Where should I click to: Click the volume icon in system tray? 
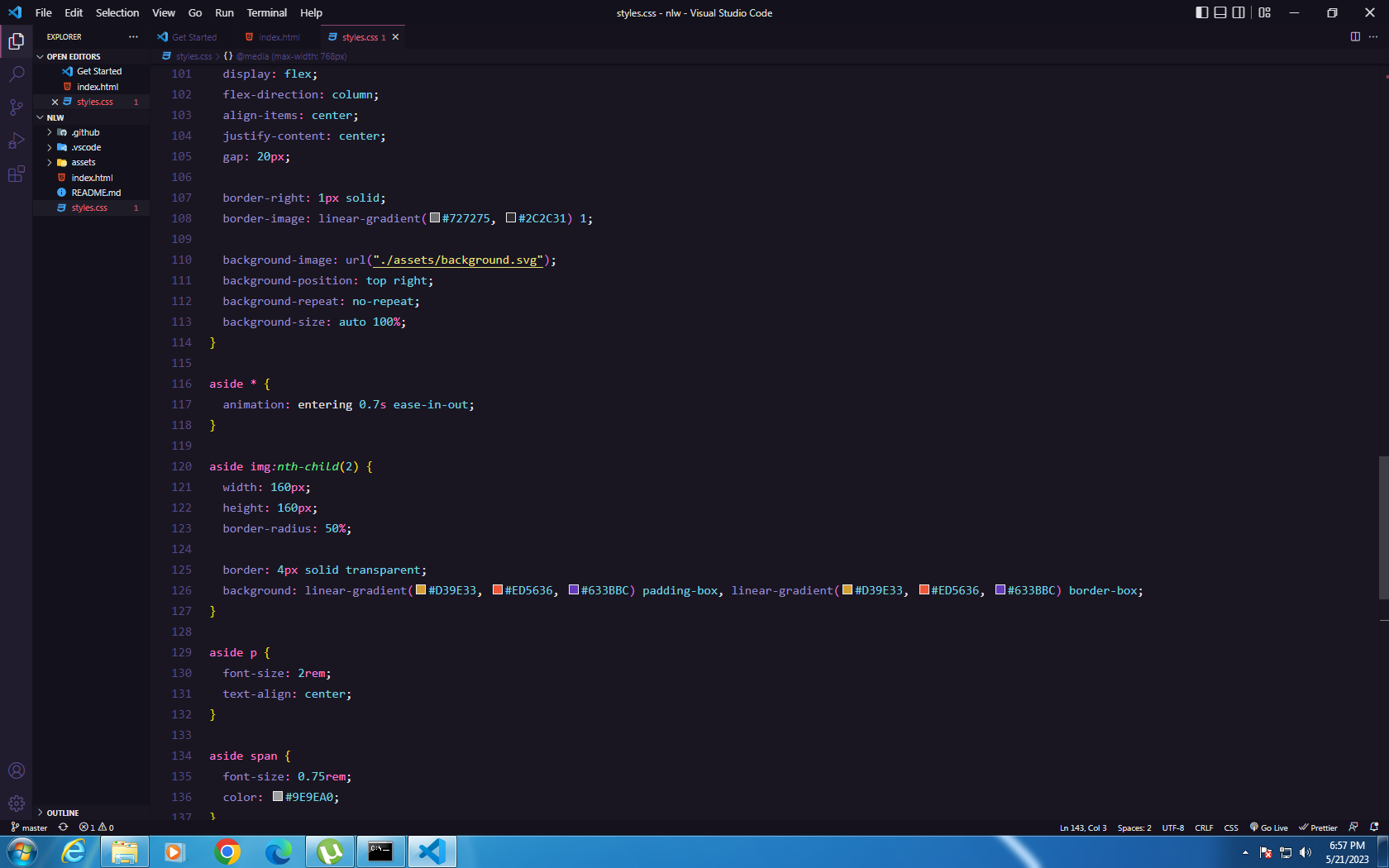point(1305,852)
